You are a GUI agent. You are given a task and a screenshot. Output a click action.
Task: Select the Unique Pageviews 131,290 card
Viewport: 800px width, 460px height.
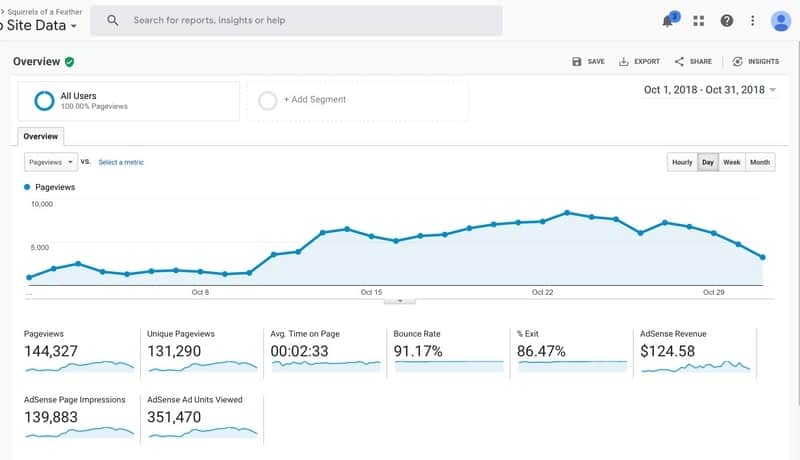[x=202, y=352]
